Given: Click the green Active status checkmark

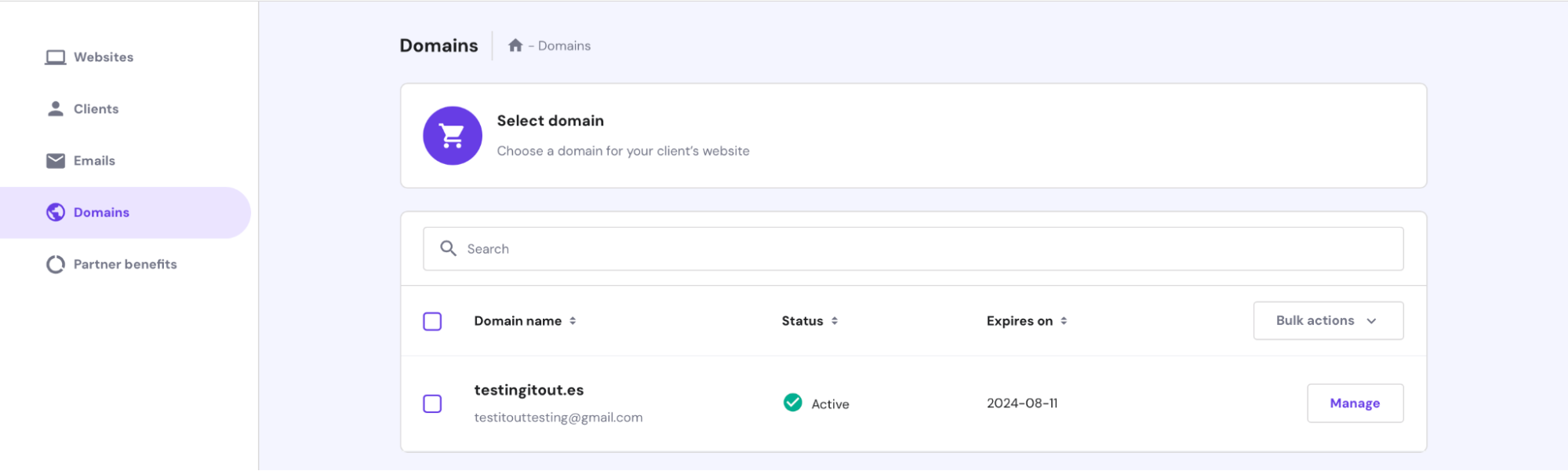Looking at the screenshot, I should (793, 403).
